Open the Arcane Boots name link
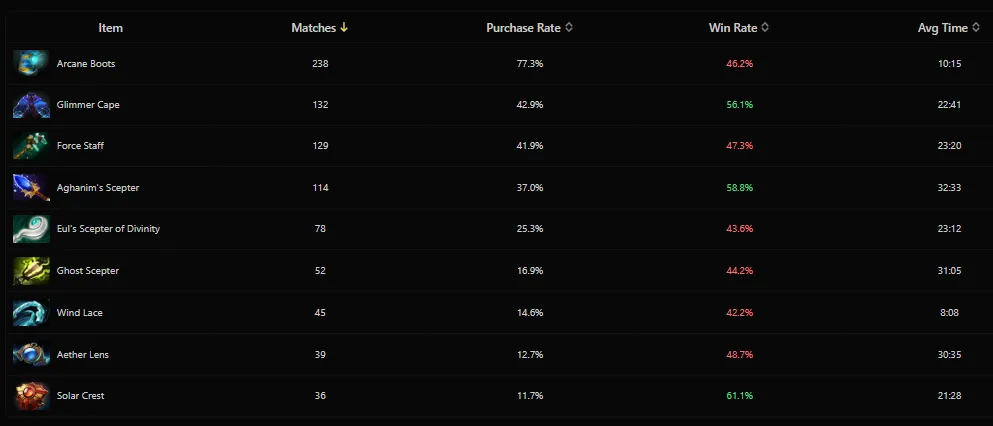The width and height of the screenshot is (993, 426). 86,64
